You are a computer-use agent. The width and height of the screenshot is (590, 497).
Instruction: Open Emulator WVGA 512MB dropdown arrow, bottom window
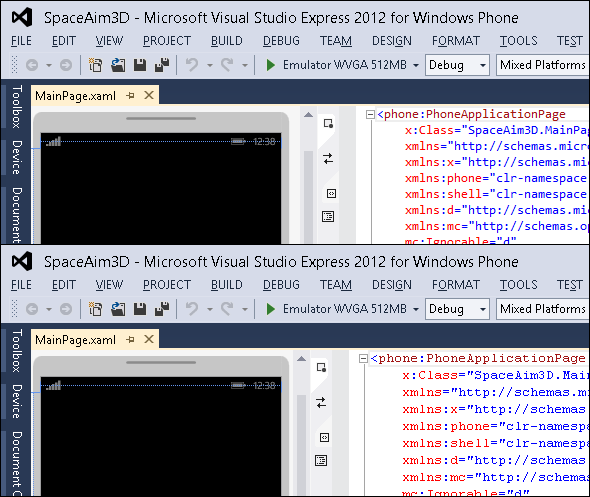point(416,309)
